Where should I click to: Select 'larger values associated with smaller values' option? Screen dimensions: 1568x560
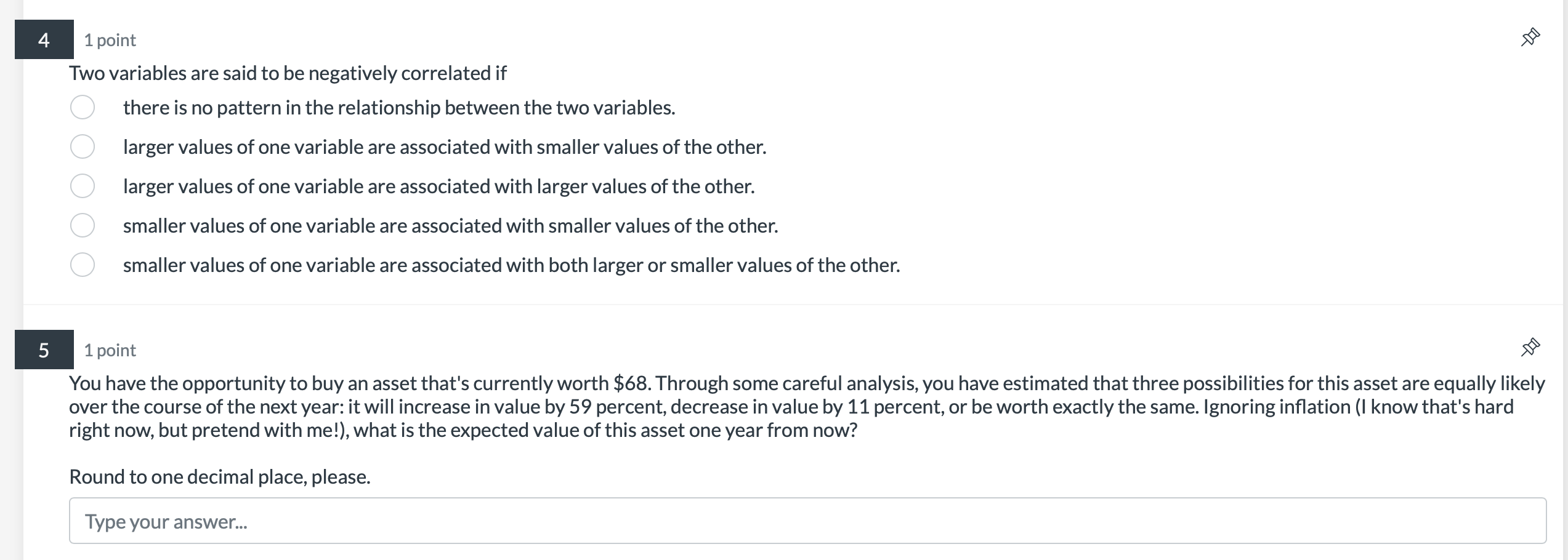click(83, 146)
